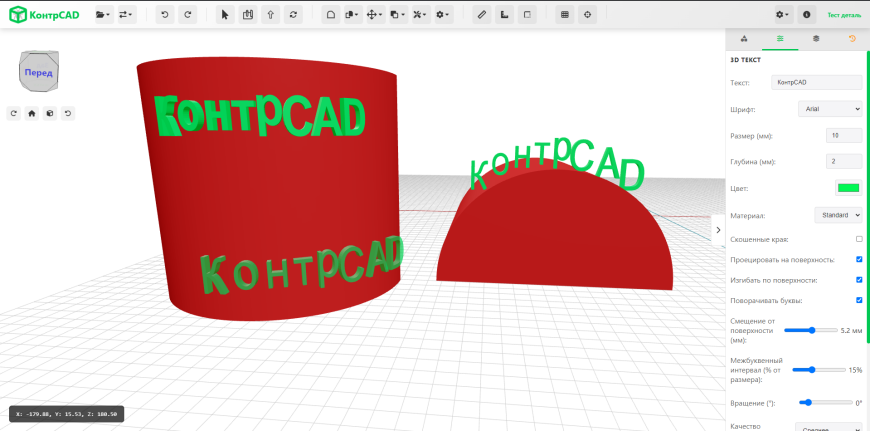Switch to the layers panel tab

pyautogui.click(x=816, y=39)
